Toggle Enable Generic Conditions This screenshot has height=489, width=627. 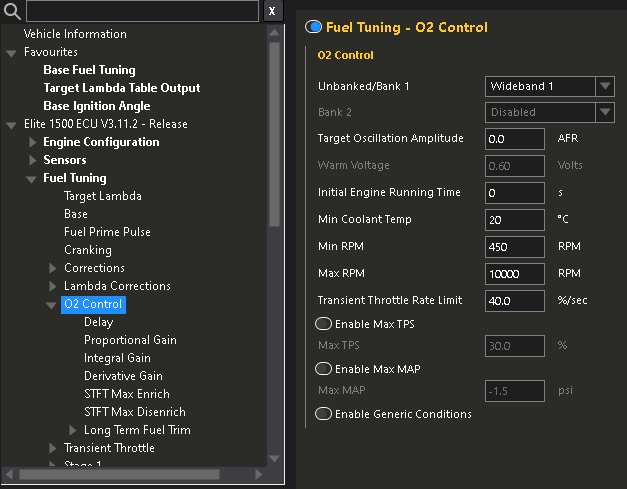323,414
